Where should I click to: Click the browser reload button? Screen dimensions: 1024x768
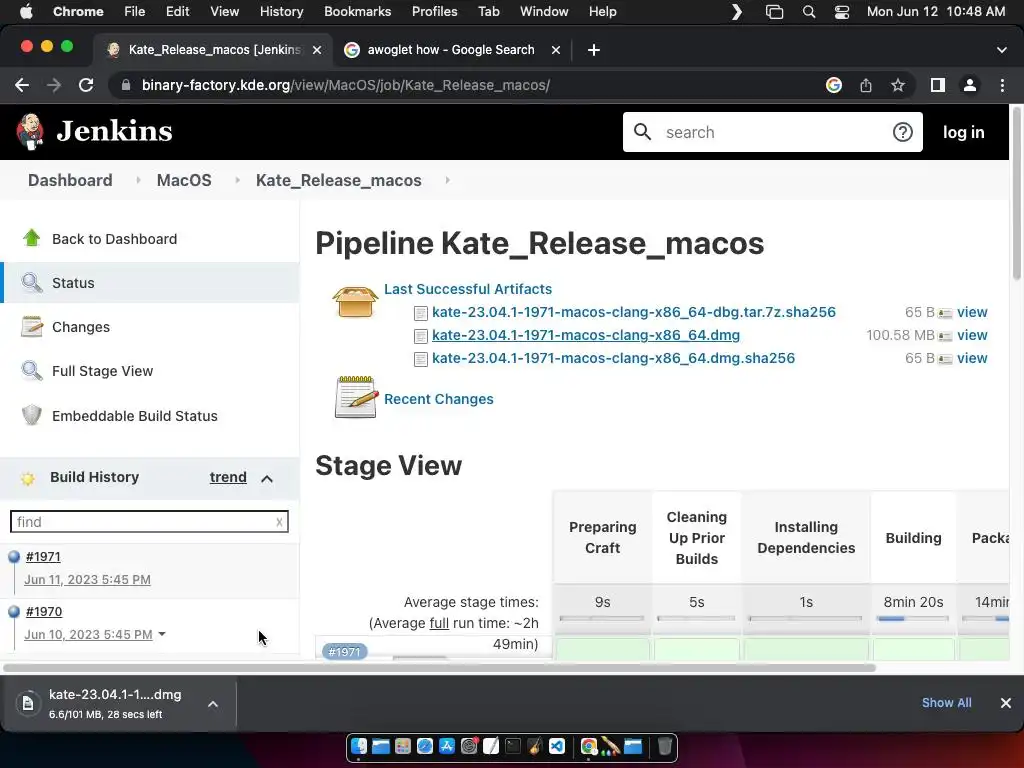tap(86, 85)
